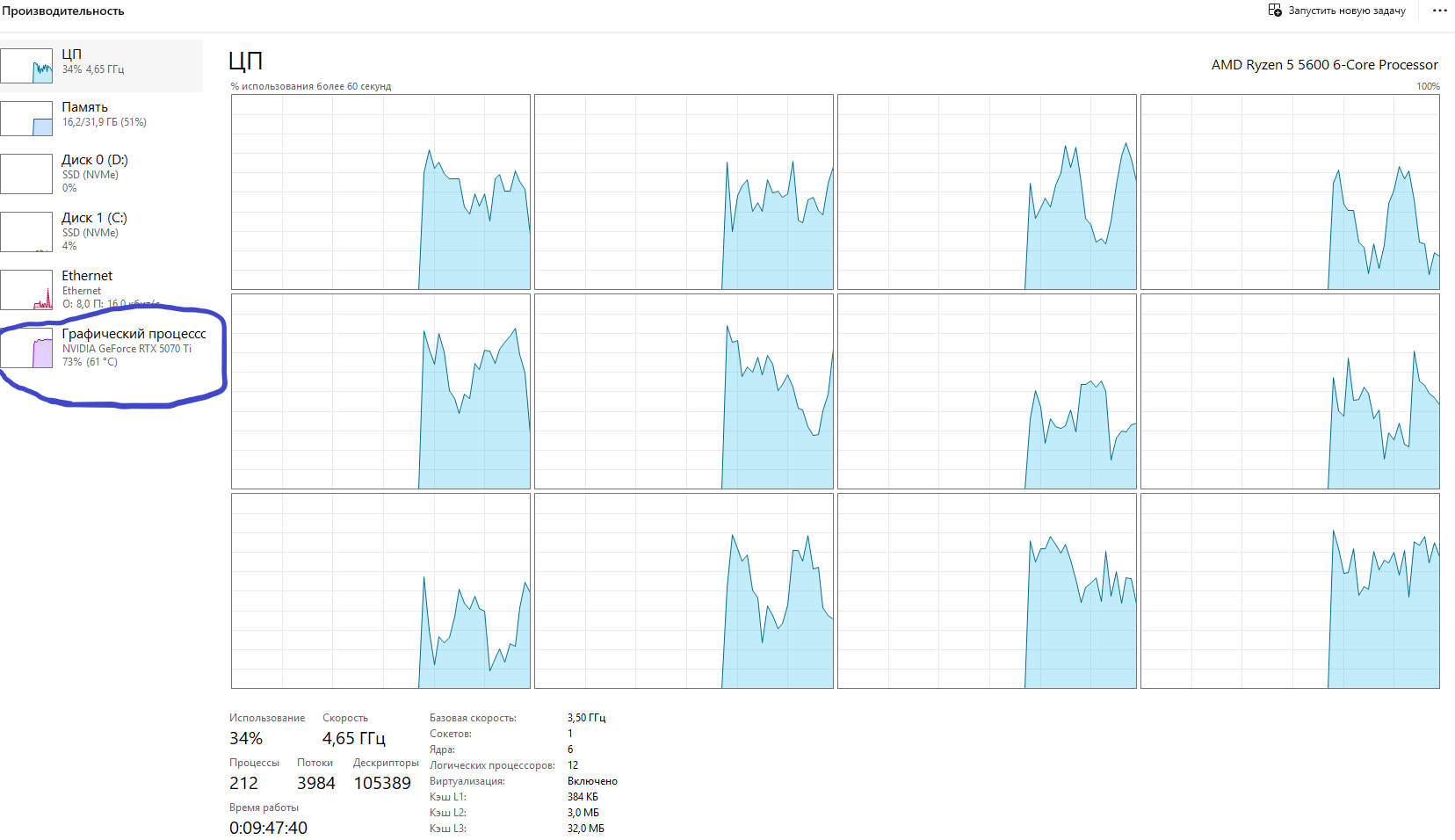Screen dimensions: 1455x840
Task: Click the 34% usage value
Action: coord(246,739)
